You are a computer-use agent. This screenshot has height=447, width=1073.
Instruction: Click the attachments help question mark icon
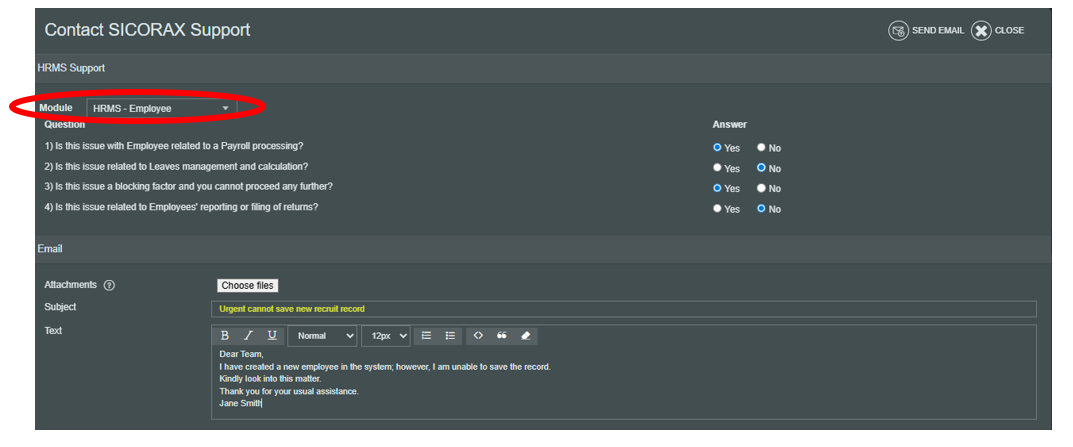109,286
